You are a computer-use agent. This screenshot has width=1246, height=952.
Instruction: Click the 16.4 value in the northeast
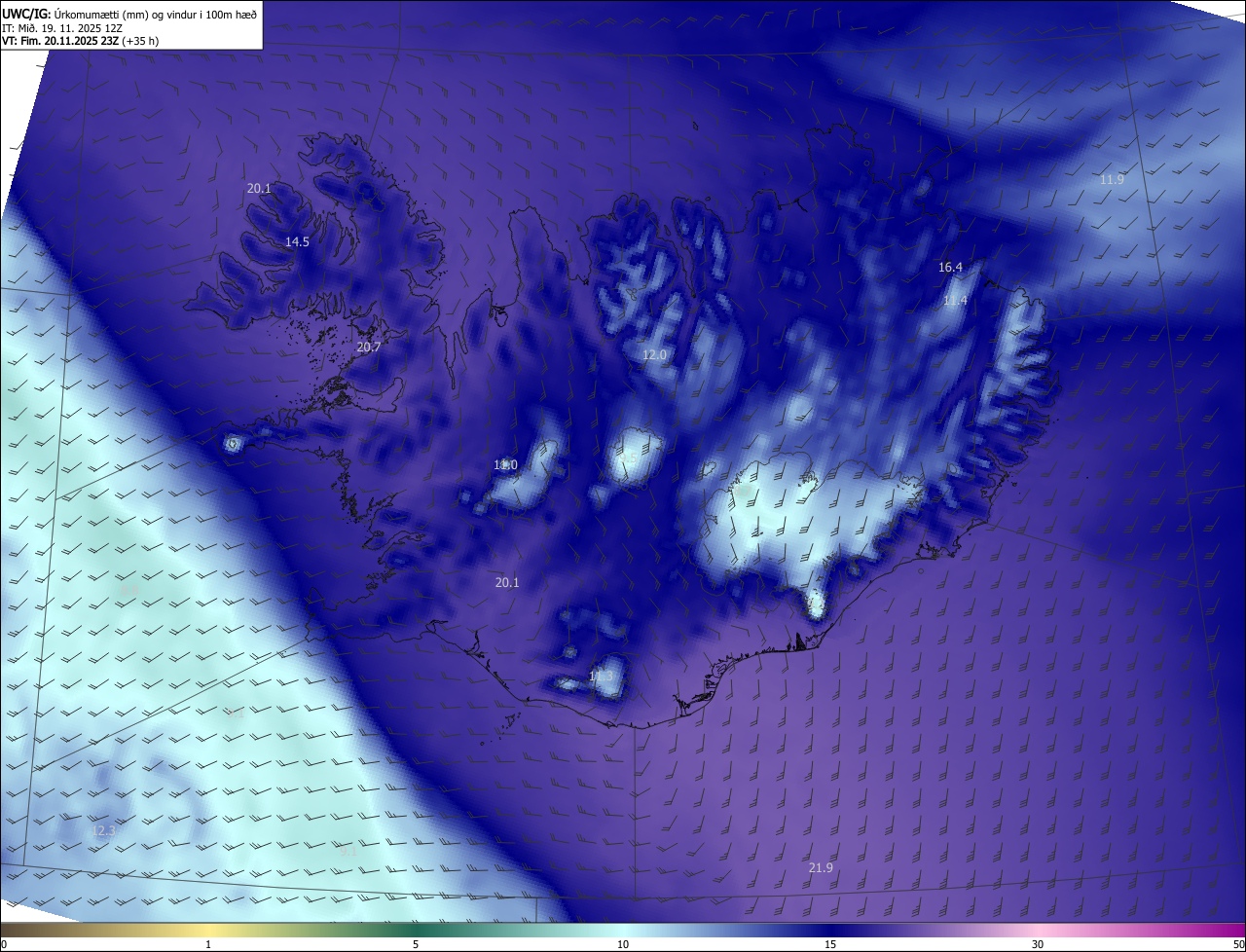pos(950,267)
